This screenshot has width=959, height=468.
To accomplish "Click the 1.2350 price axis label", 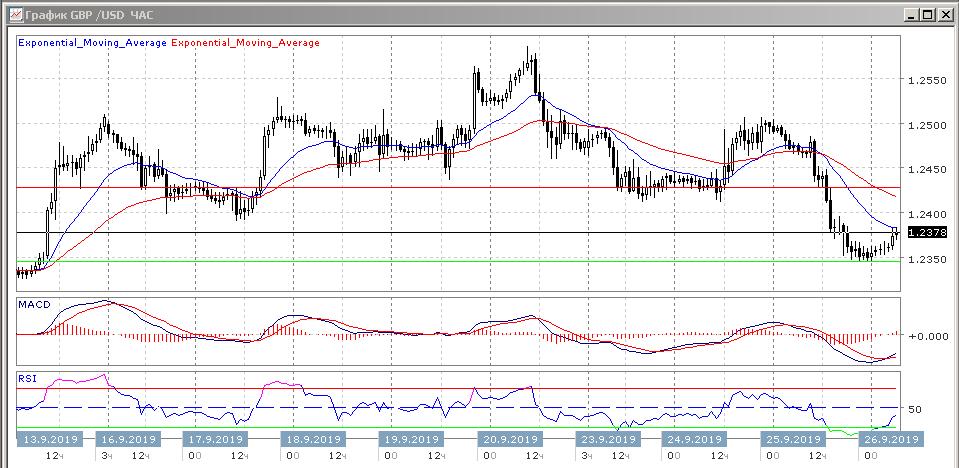I will point(926,259).
